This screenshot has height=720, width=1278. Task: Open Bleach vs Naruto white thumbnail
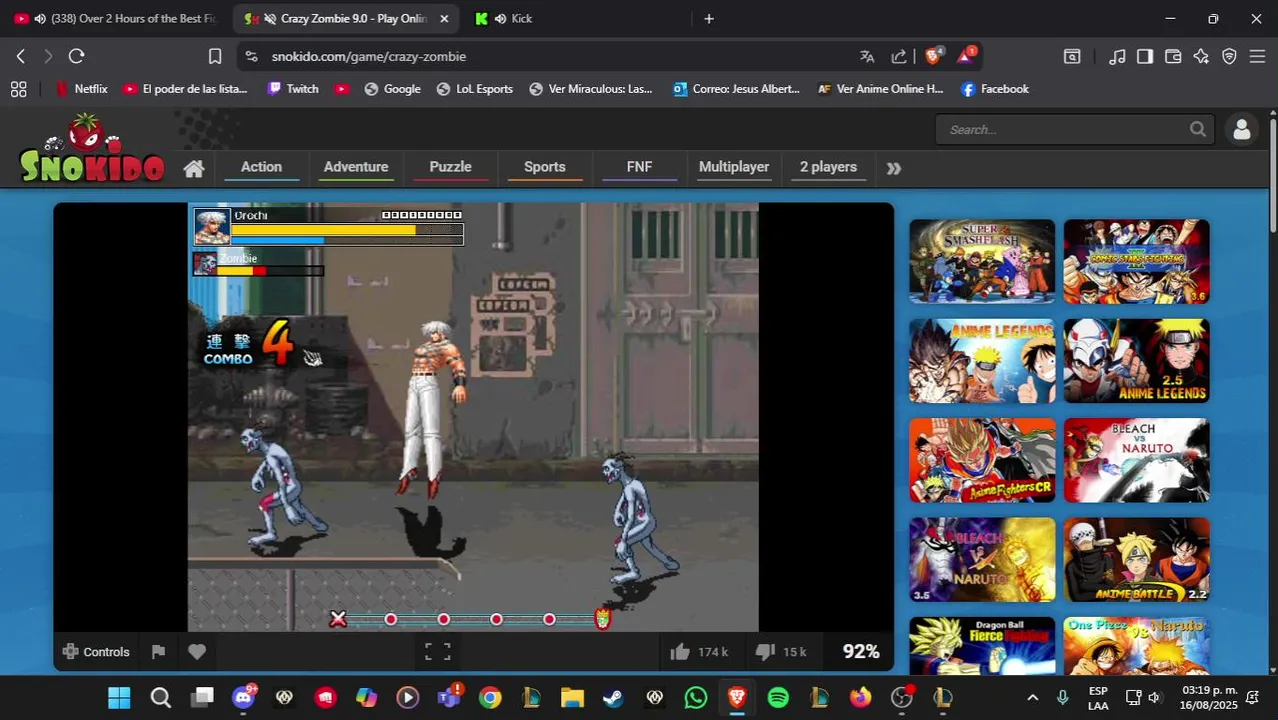point(1136,460)
